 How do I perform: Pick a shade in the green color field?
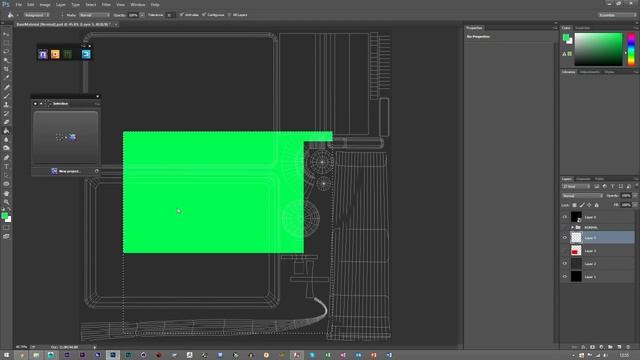(x=598, y=49)
